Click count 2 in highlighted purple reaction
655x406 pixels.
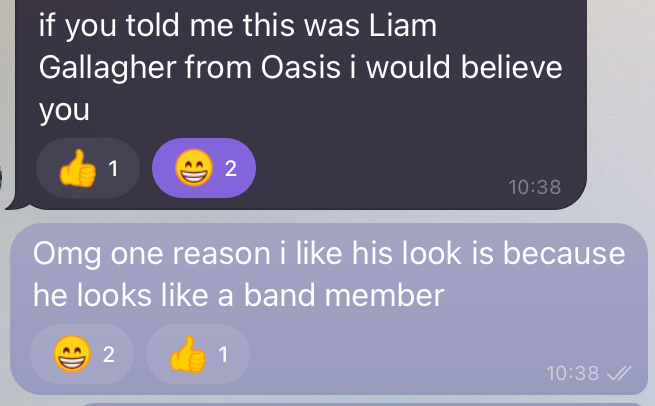click(x=231, y=168)
